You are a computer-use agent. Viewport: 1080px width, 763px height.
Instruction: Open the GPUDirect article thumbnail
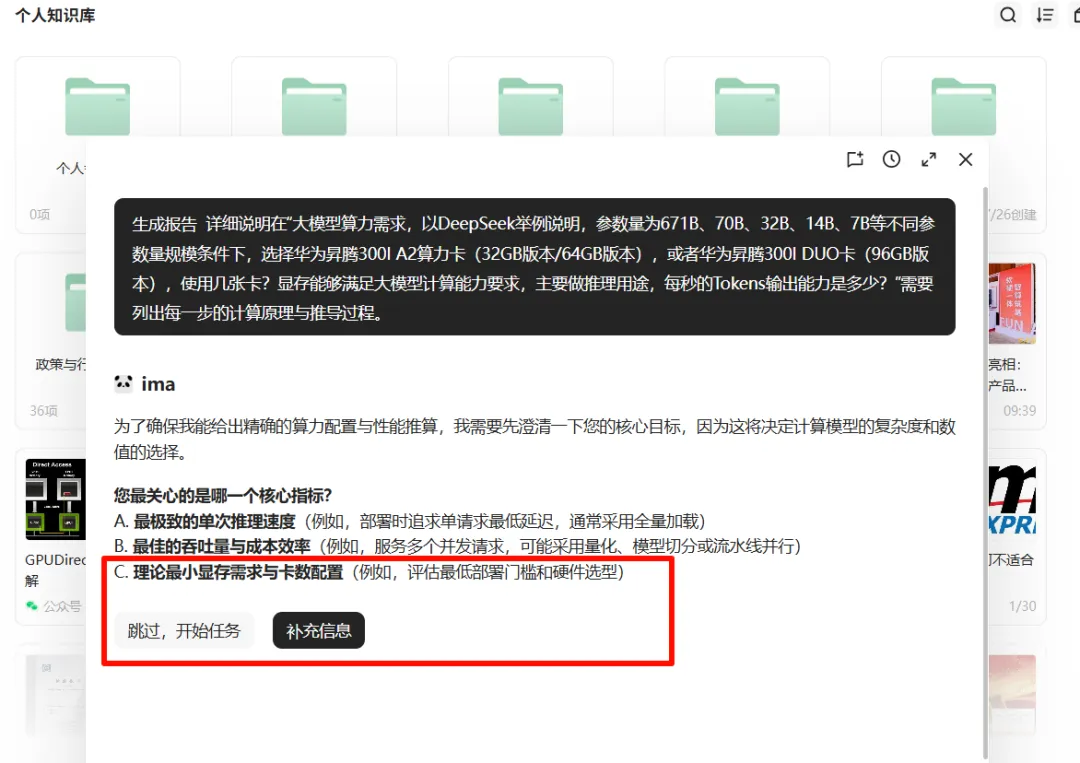(55, 499)
